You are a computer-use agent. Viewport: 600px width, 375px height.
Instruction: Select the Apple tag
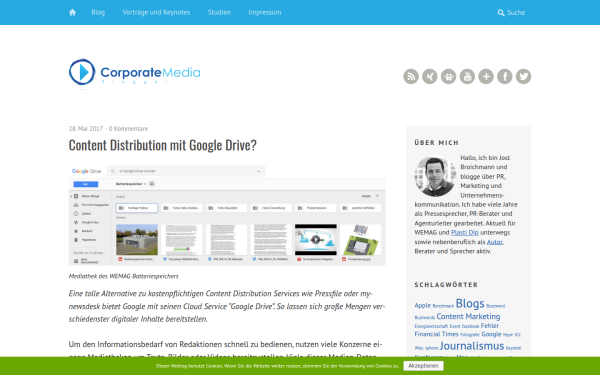[x=422, y=305]
